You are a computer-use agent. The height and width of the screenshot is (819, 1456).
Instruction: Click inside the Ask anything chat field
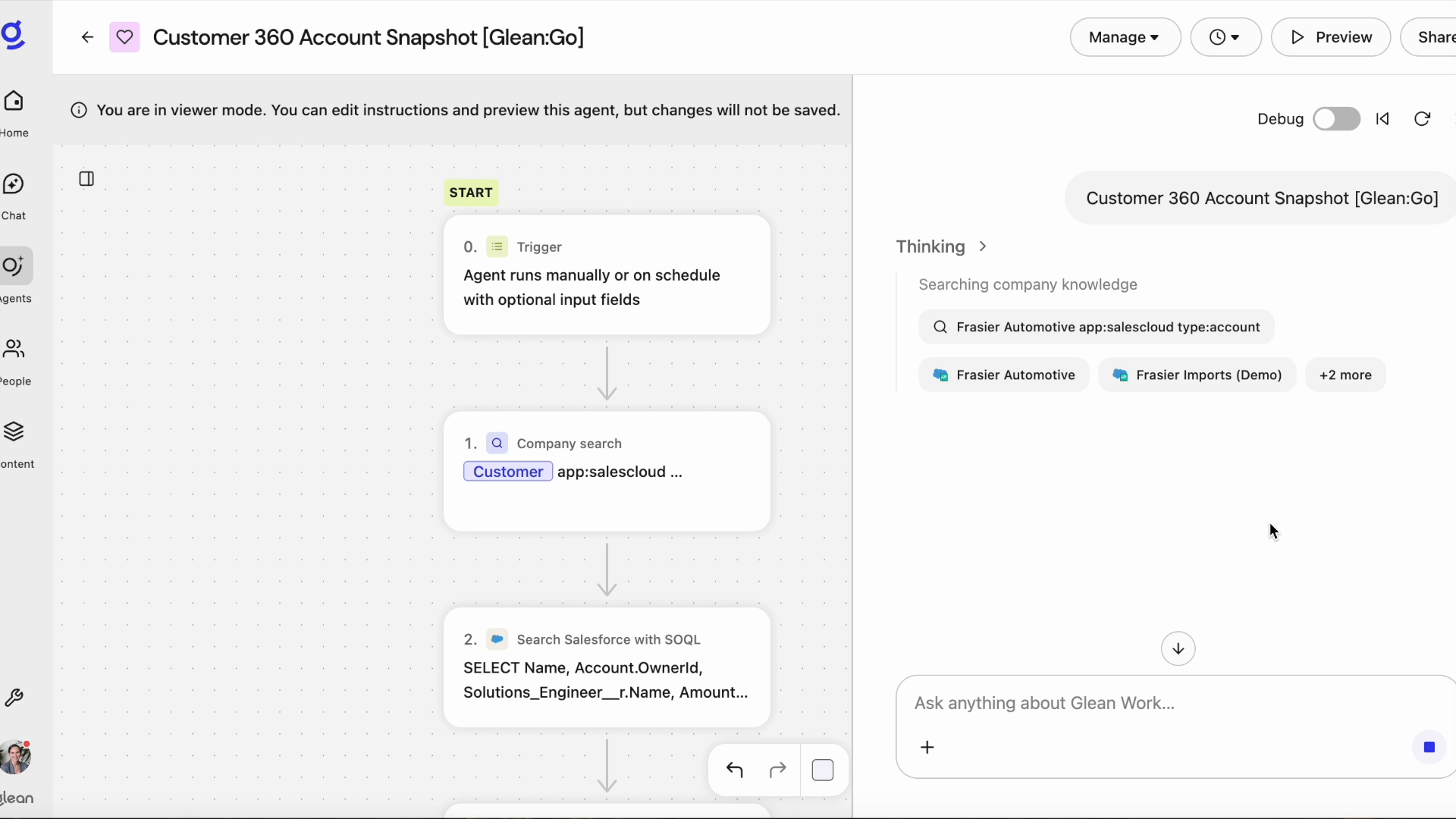[x=1100, y=704]
